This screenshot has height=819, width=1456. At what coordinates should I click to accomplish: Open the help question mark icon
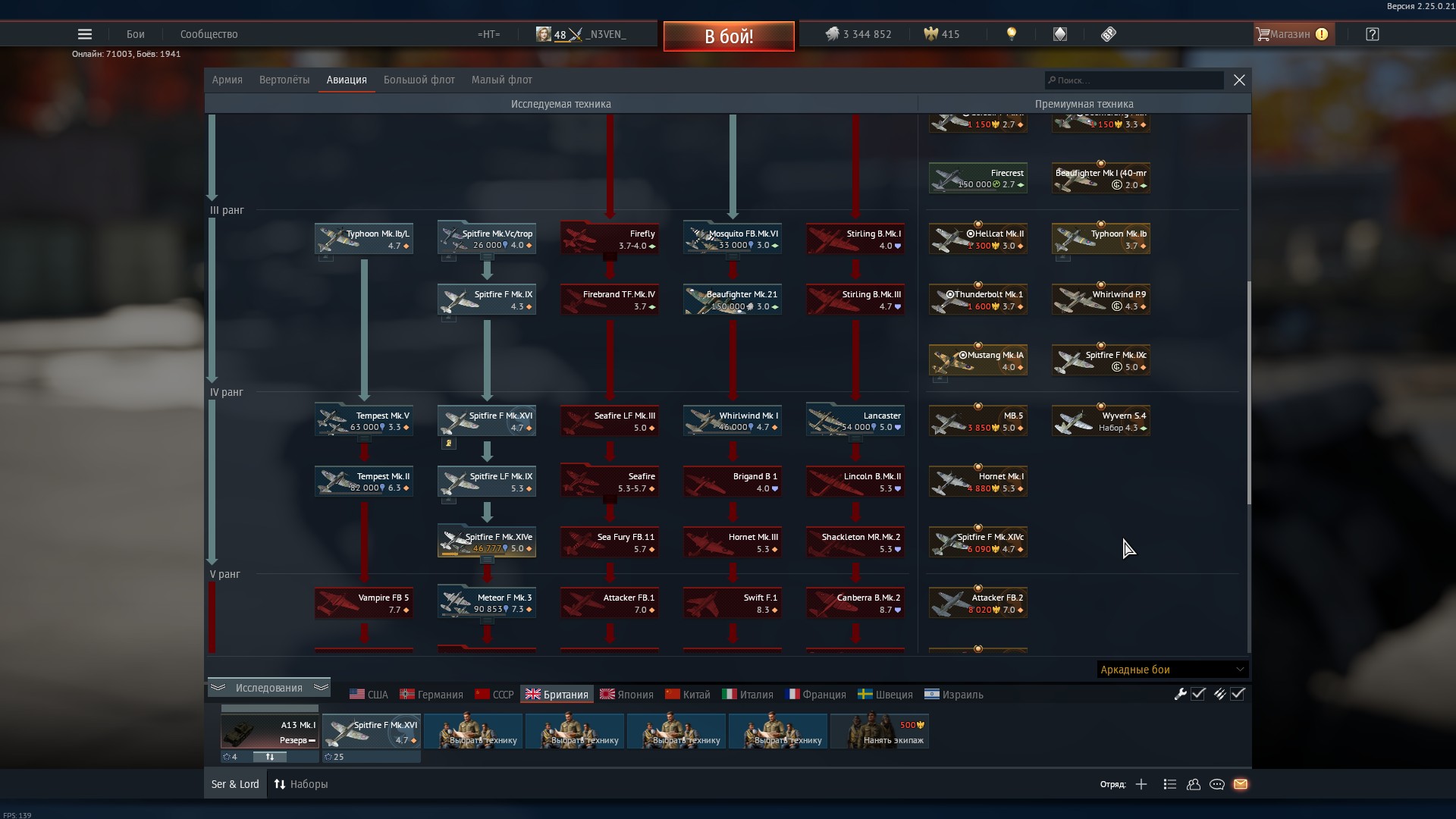point(1373,34)
